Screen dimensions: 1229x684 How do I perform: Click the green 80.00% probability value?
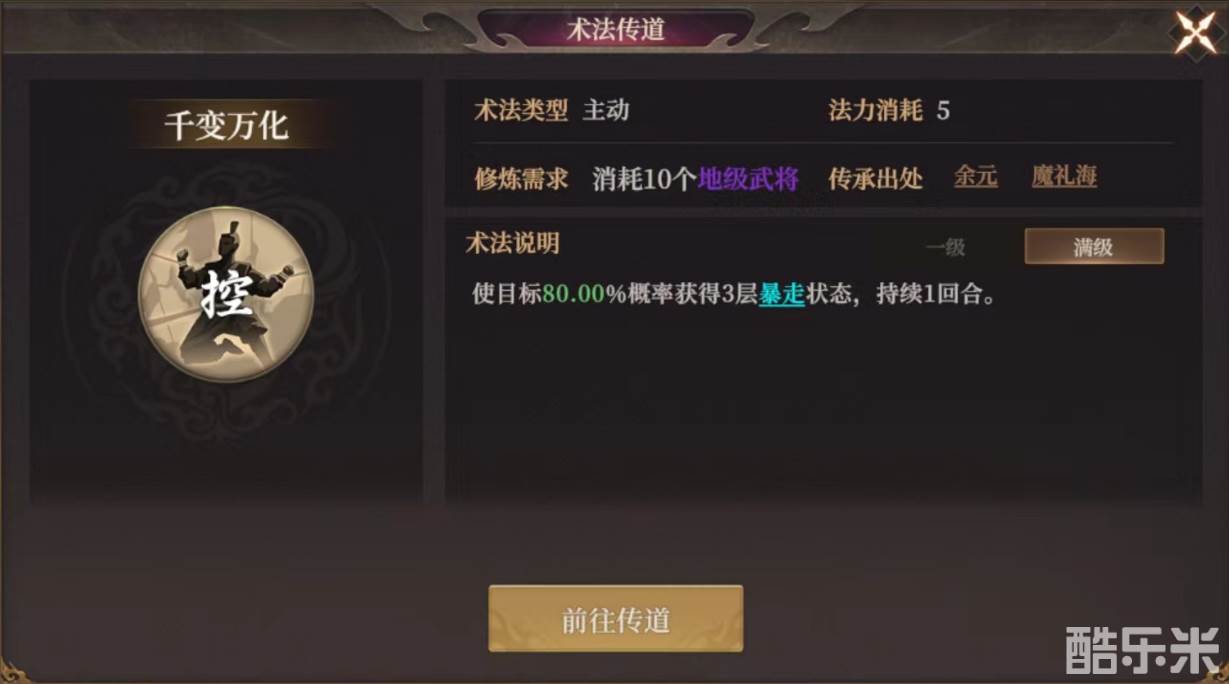[583, 295]
